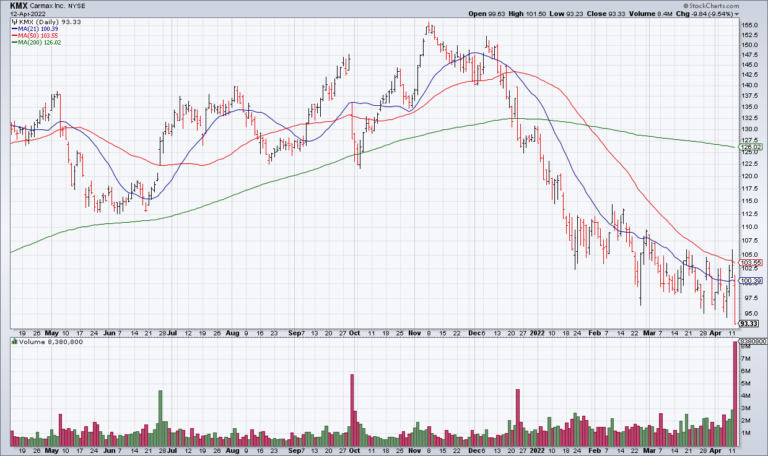Select the MA(50) 103.55 legend entry

click(x=35, y=36)
